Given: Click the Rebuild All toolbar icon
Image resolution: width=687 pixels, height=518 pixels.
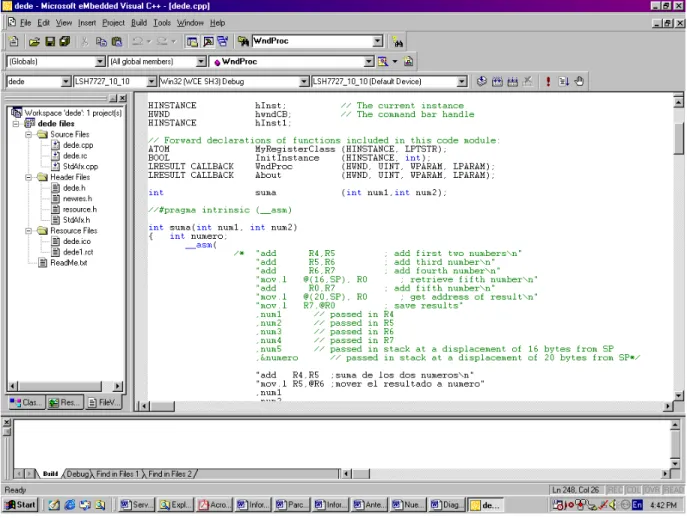Looking at the screenshot, I should (512, 82).
